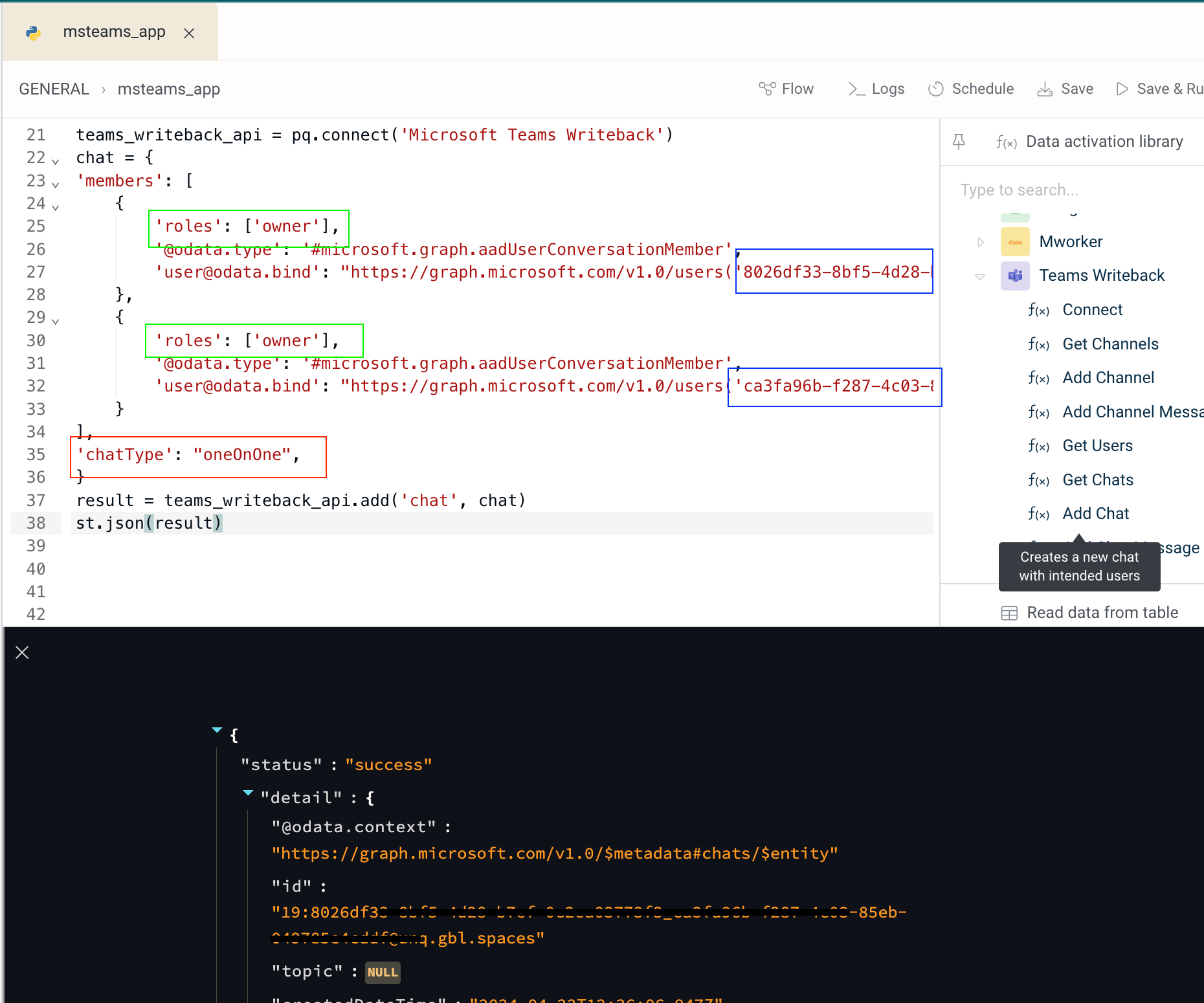Insert the Add Chat function
The width and height of the screenshot is (1204, 1003).
click(1096, 514)
